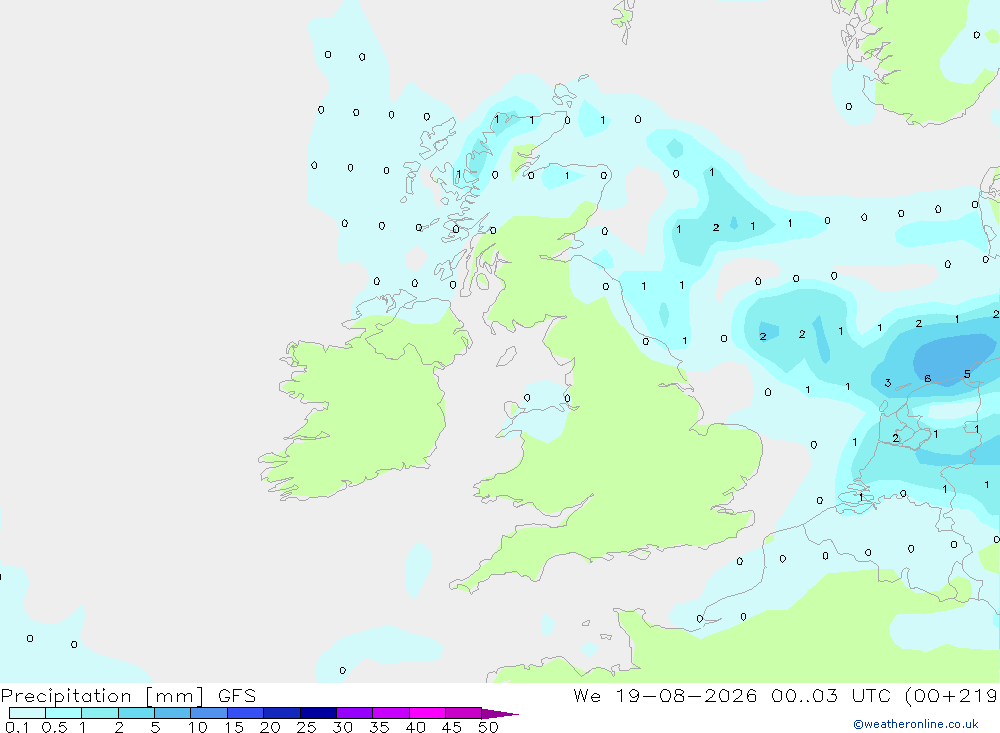Click the legend label '0.1'
The width and height of the screenshot is (1000, 733).
(x=17, y=727)
